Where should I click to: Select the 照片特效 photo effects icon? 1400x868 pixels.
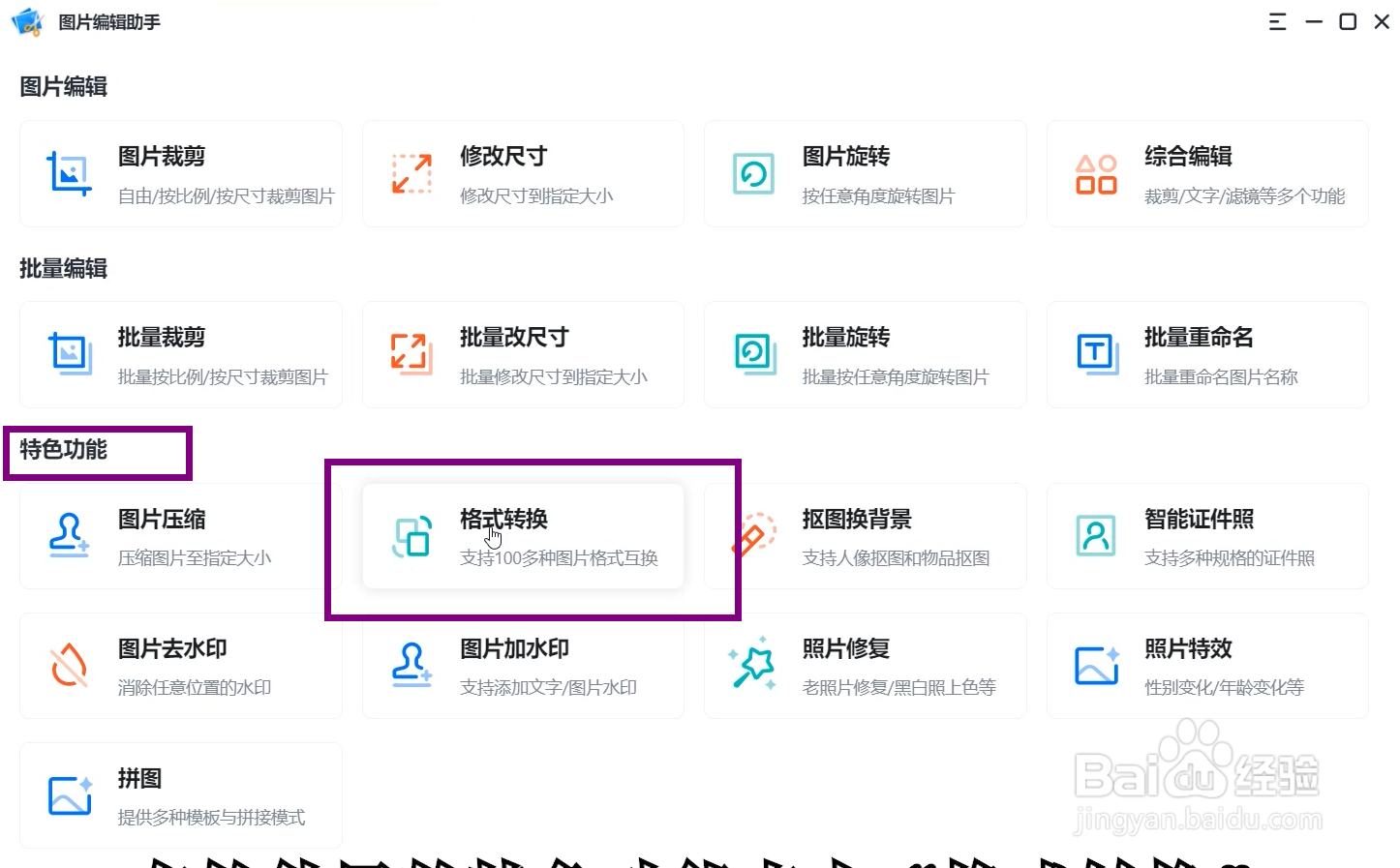pos(1095,666)
